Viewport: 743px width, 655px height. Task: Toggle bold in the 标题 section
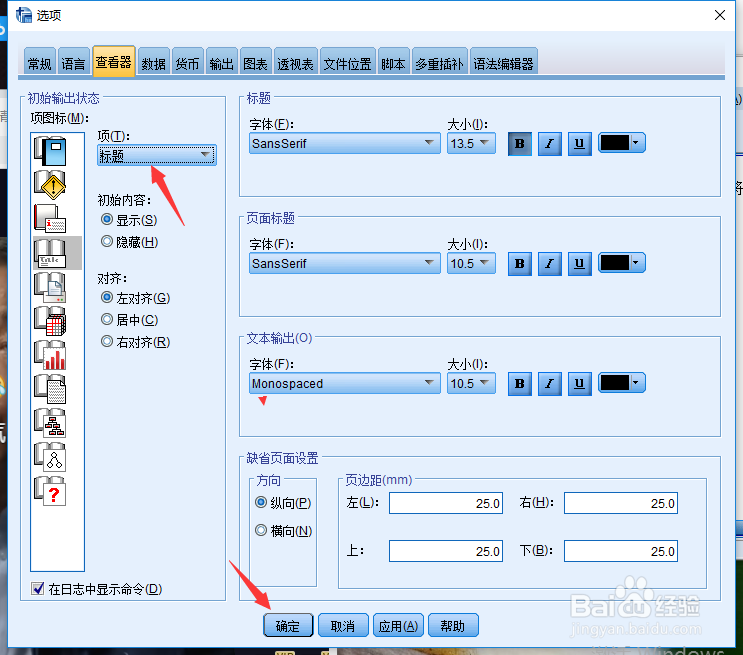pyautogui.click(x=520, y=144)
